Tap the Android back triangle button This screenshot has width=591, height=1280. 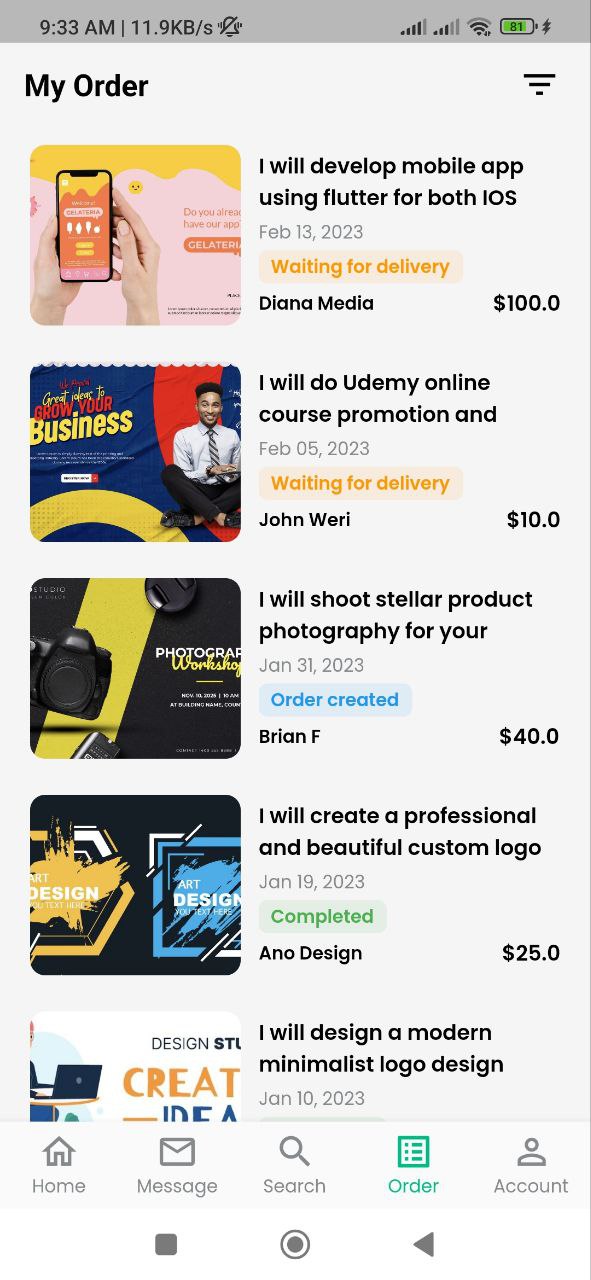coord(424,1244)
